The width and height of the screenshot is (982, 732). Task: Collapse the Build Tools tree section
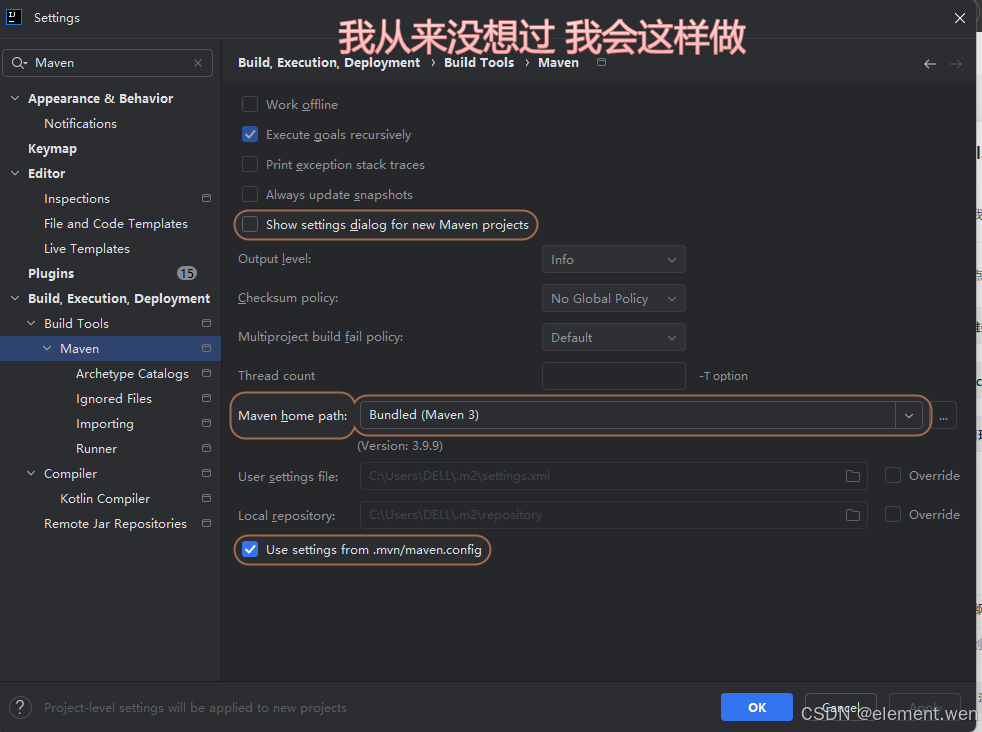point(30,323)
